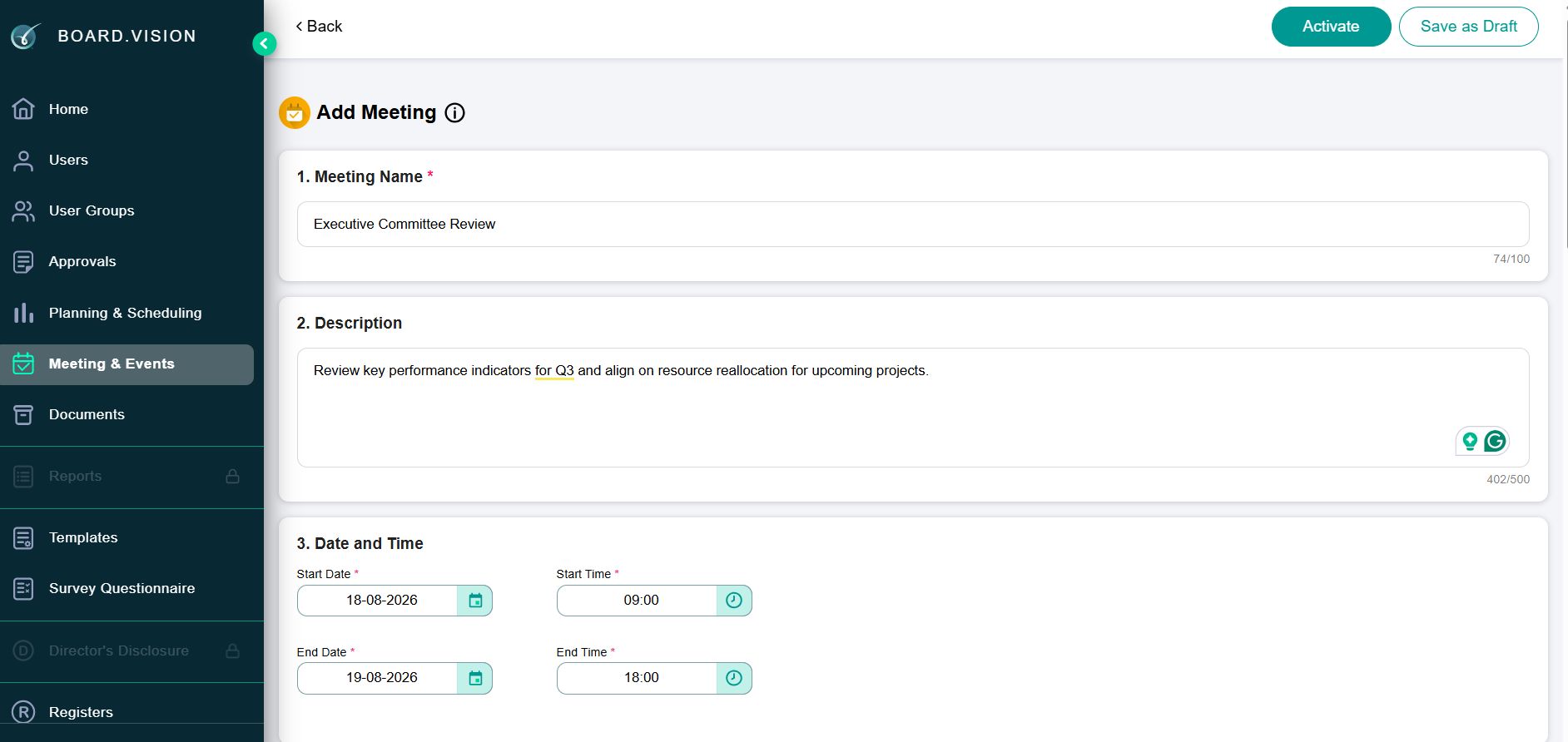Screen dimensions: 1568x742
Task: Click the Director's Disclosure D icon
Action: 23,650
